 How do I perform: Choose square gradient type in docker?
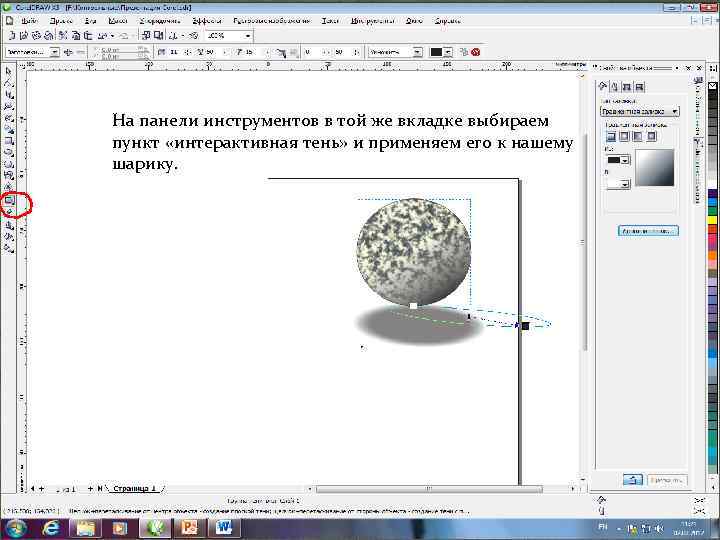651,136
